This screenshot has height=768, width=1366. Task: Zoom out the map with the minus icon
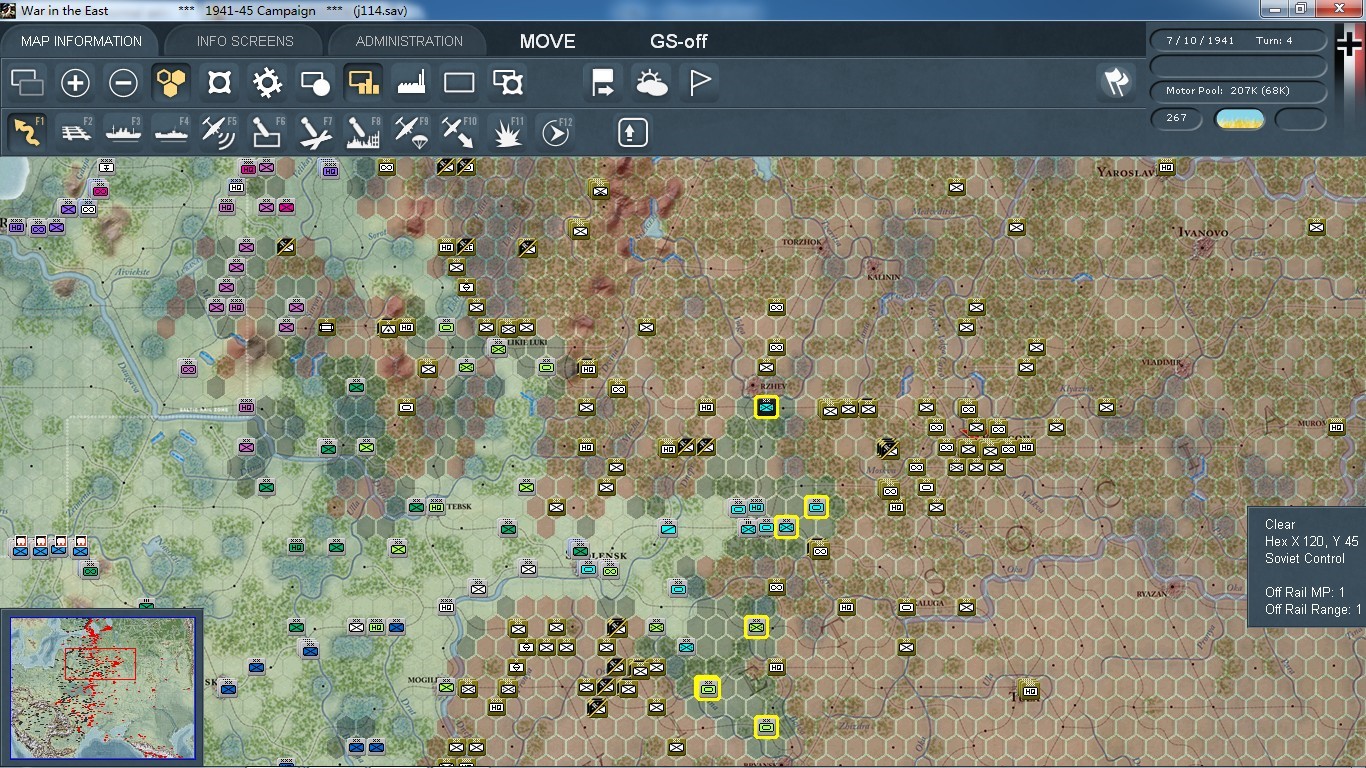click(123, 83)
